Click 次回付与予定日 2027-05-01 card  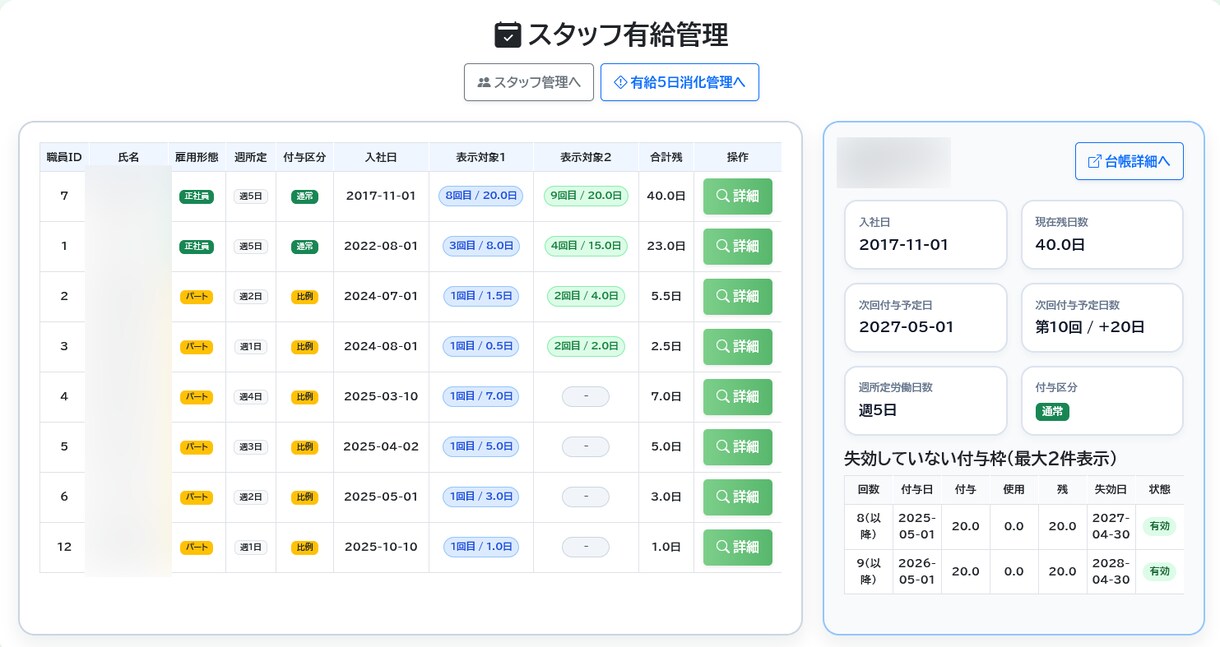(x=925, y=318)
